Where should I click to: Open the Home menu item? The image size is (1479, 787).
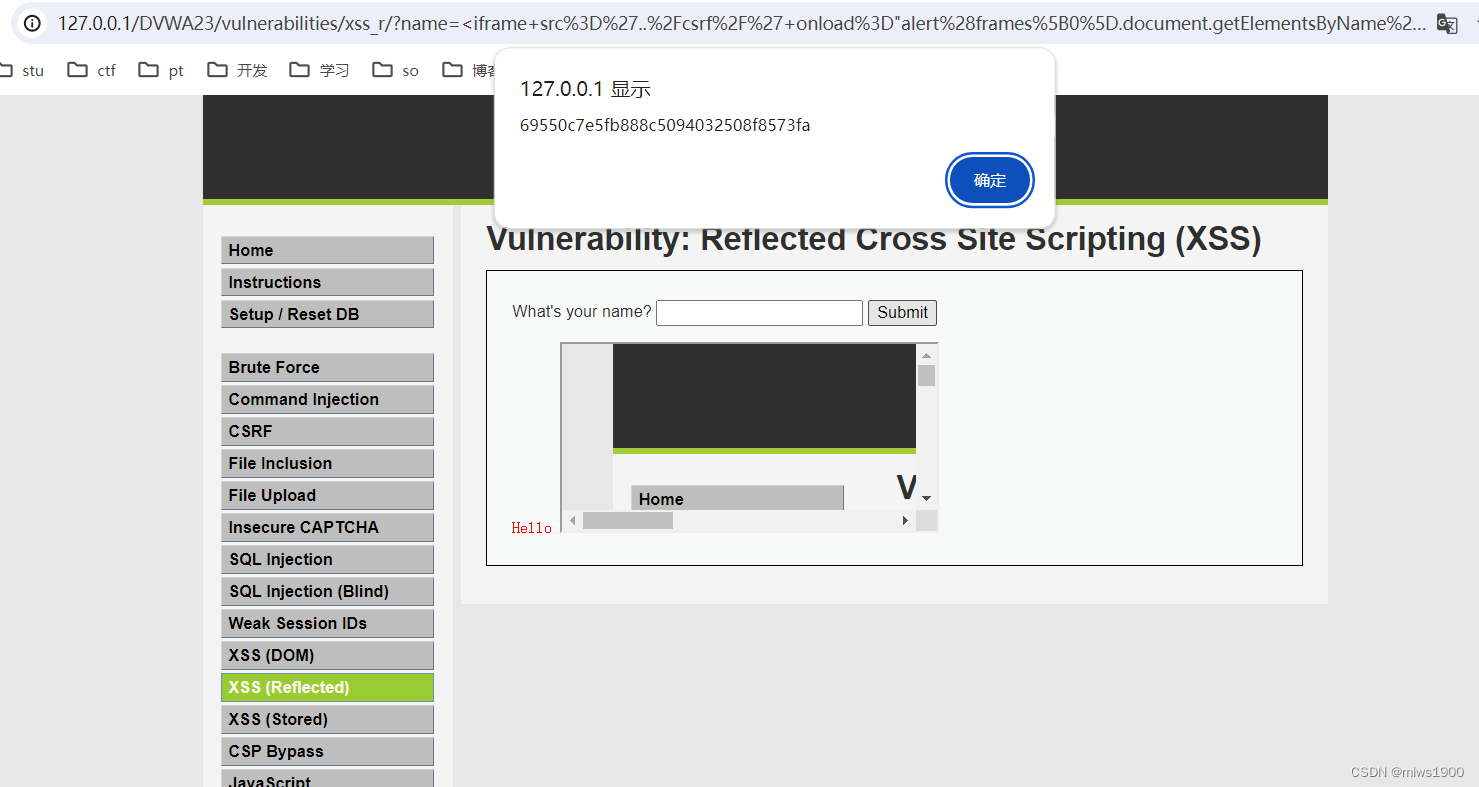(327, 250)
